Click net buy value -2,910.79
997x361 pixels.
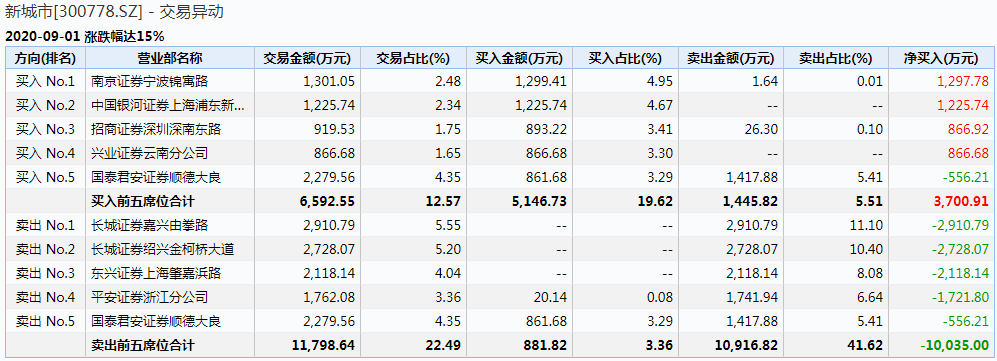coord(961,225)
